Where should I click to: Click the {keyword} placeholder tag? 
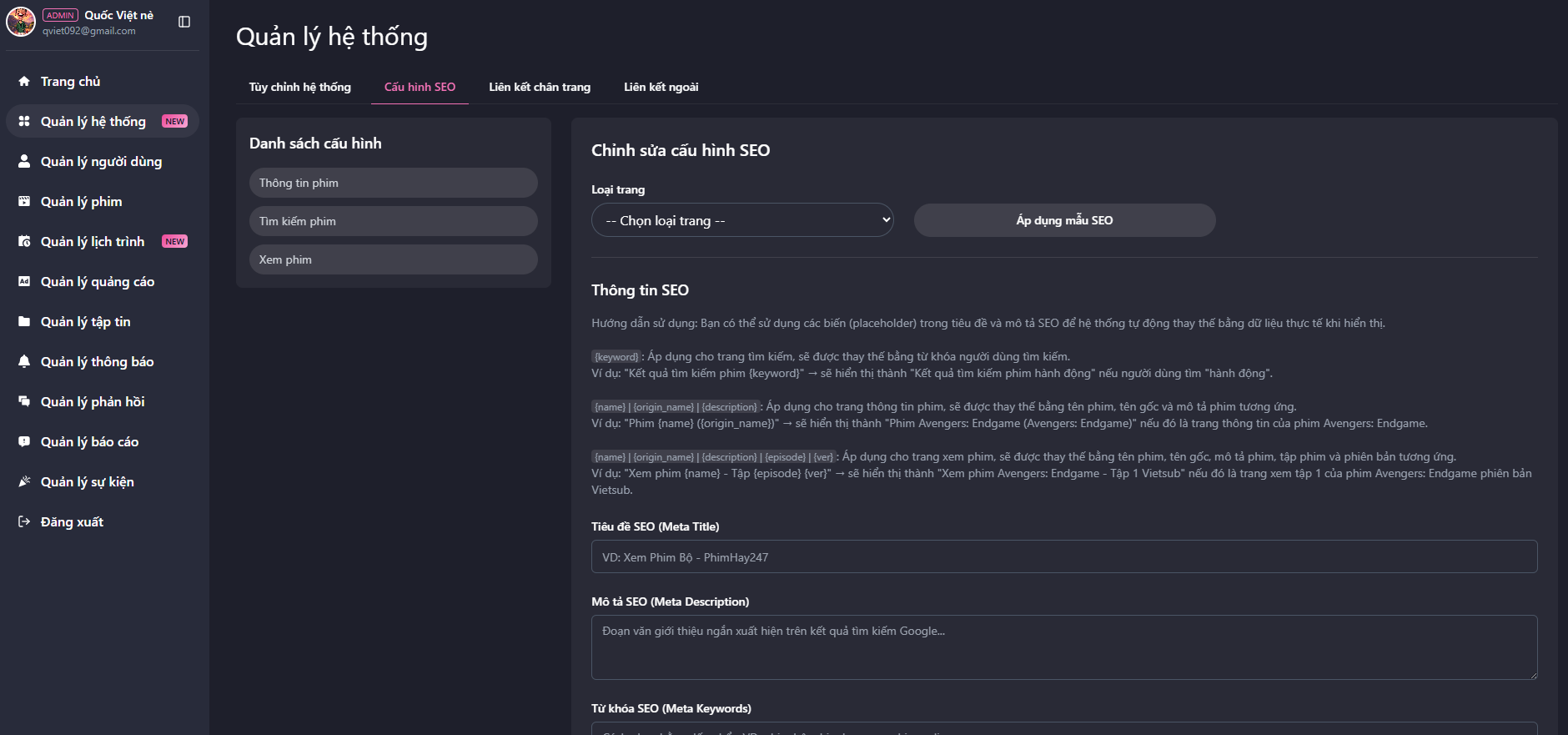[616, 357]
